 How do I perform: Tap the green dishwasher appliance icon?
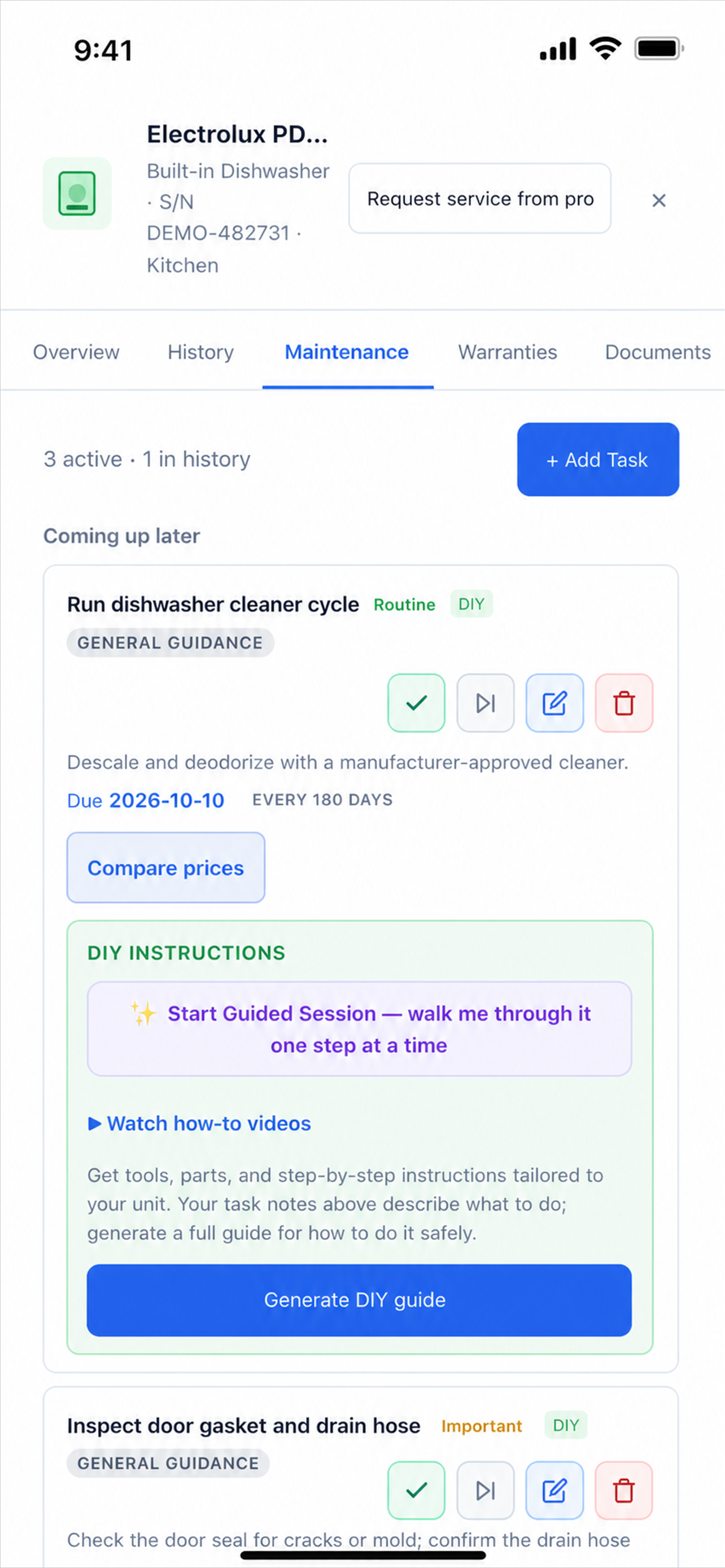coord(77,194)
